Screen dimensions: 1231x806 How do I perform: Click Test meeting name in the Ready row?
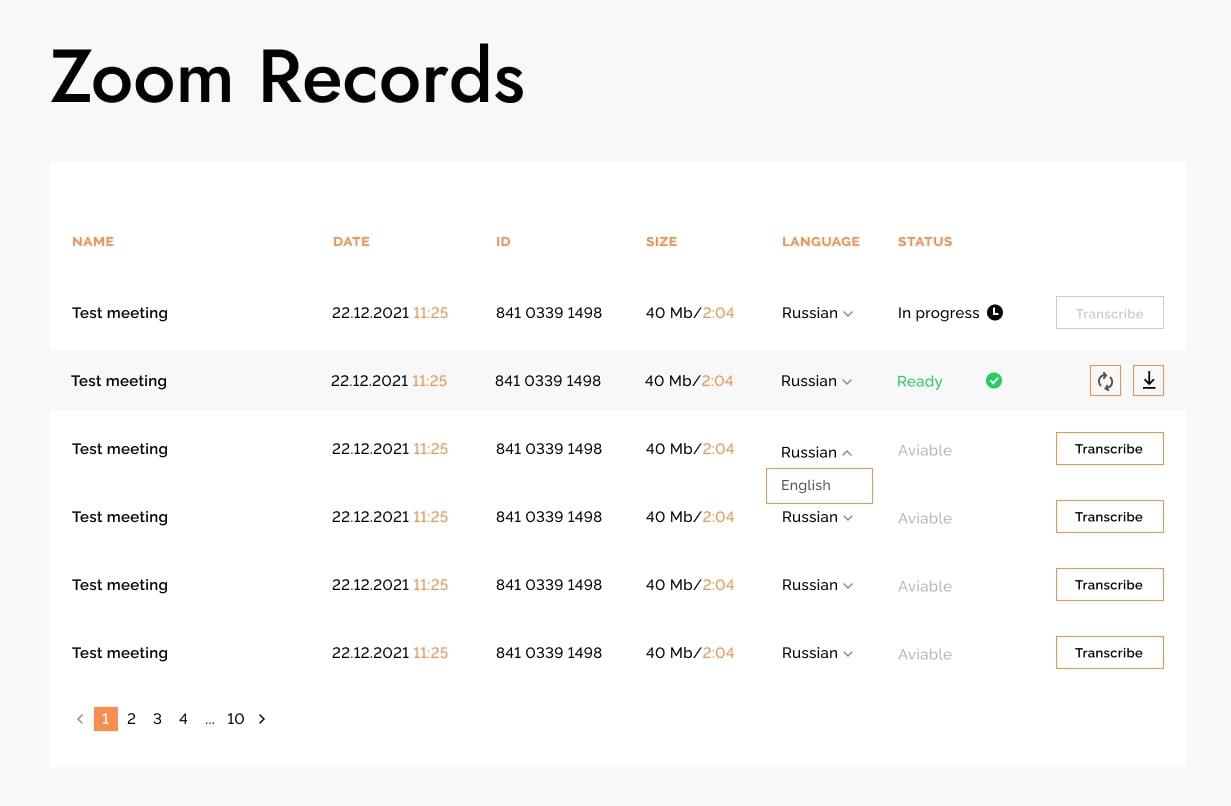[119, 381]
